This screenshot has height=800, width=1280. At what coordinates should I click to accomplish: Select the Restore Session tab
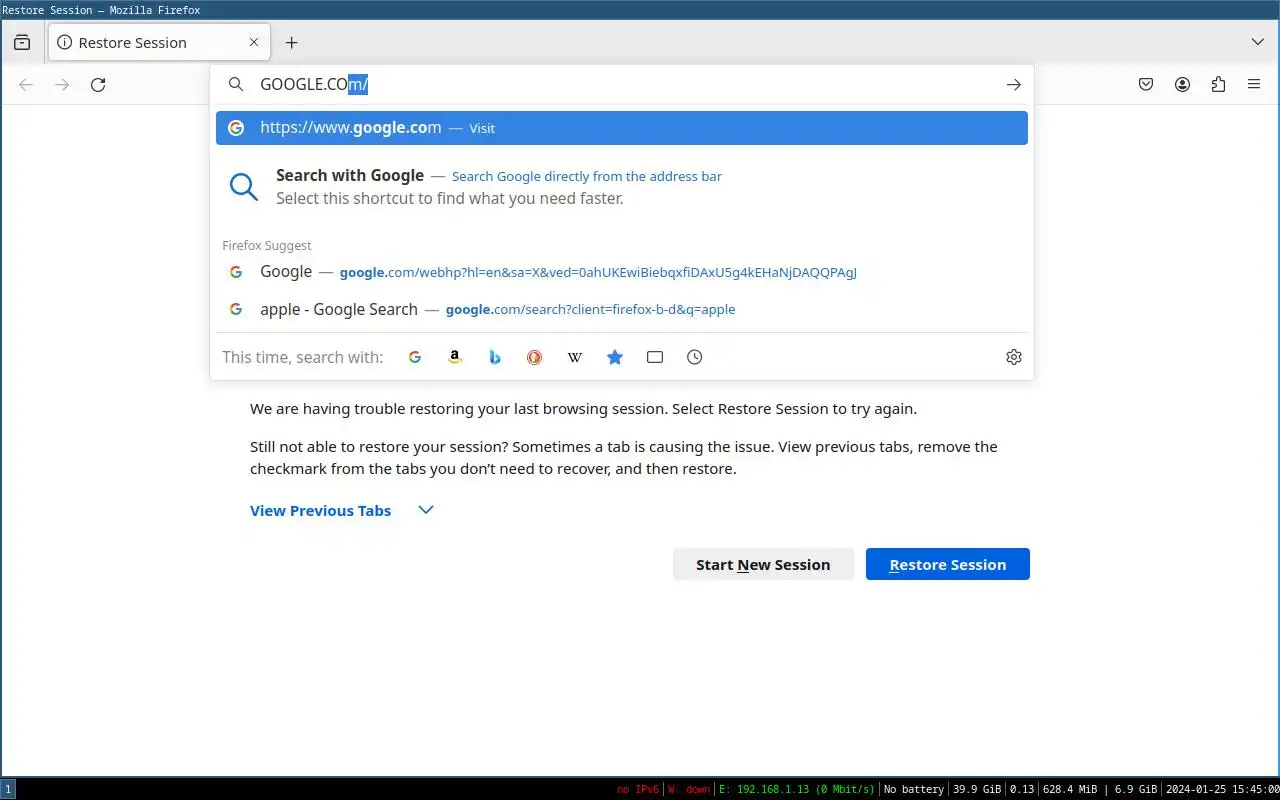158,42
